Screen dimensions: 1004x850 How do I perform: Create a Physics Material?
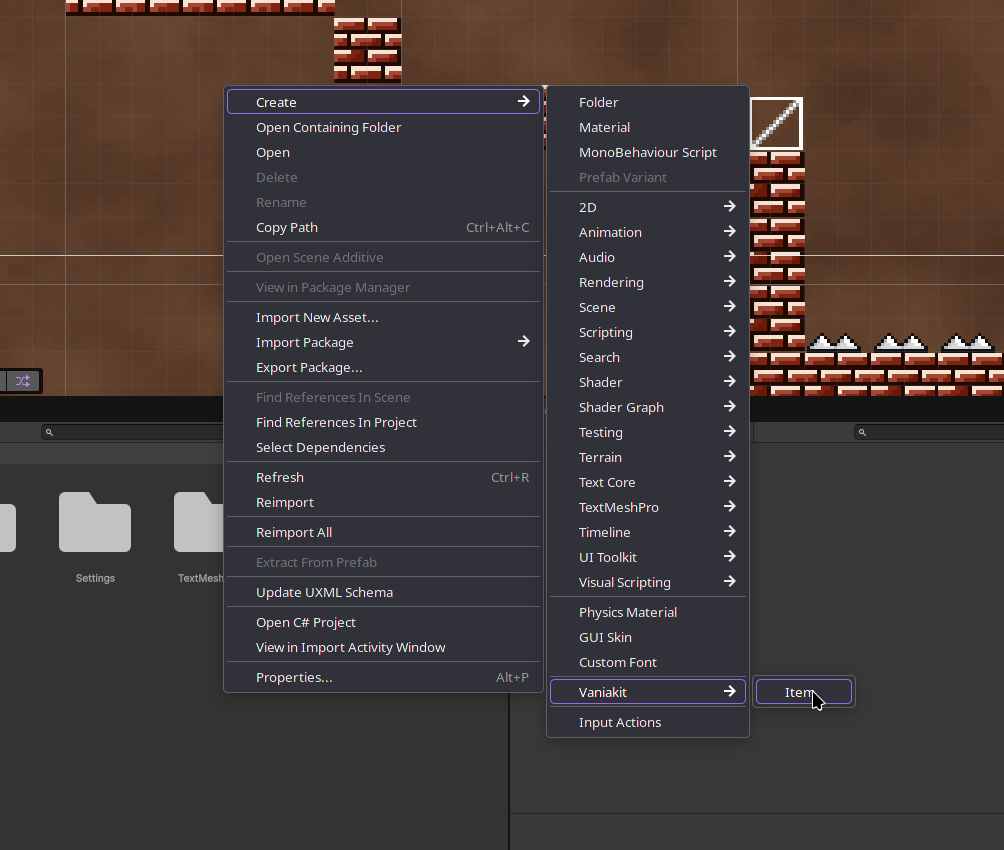[x=647, y=612]
